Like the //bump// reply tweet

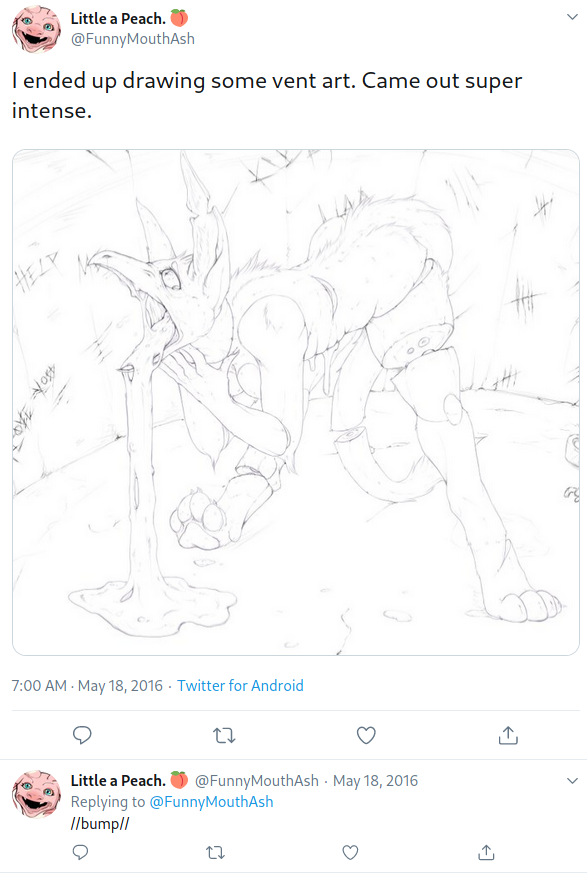pyautogui.click(x=350, y=853)
